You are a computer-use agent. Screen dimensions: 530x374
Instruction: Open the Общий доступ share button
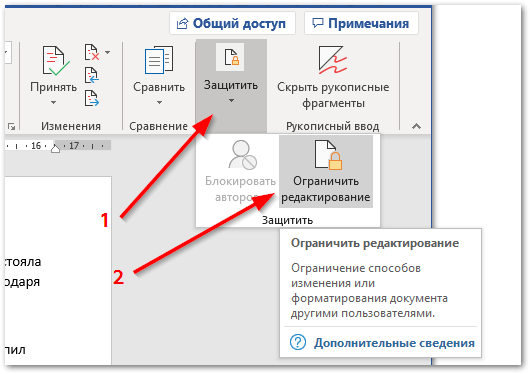tap(232, 23)
